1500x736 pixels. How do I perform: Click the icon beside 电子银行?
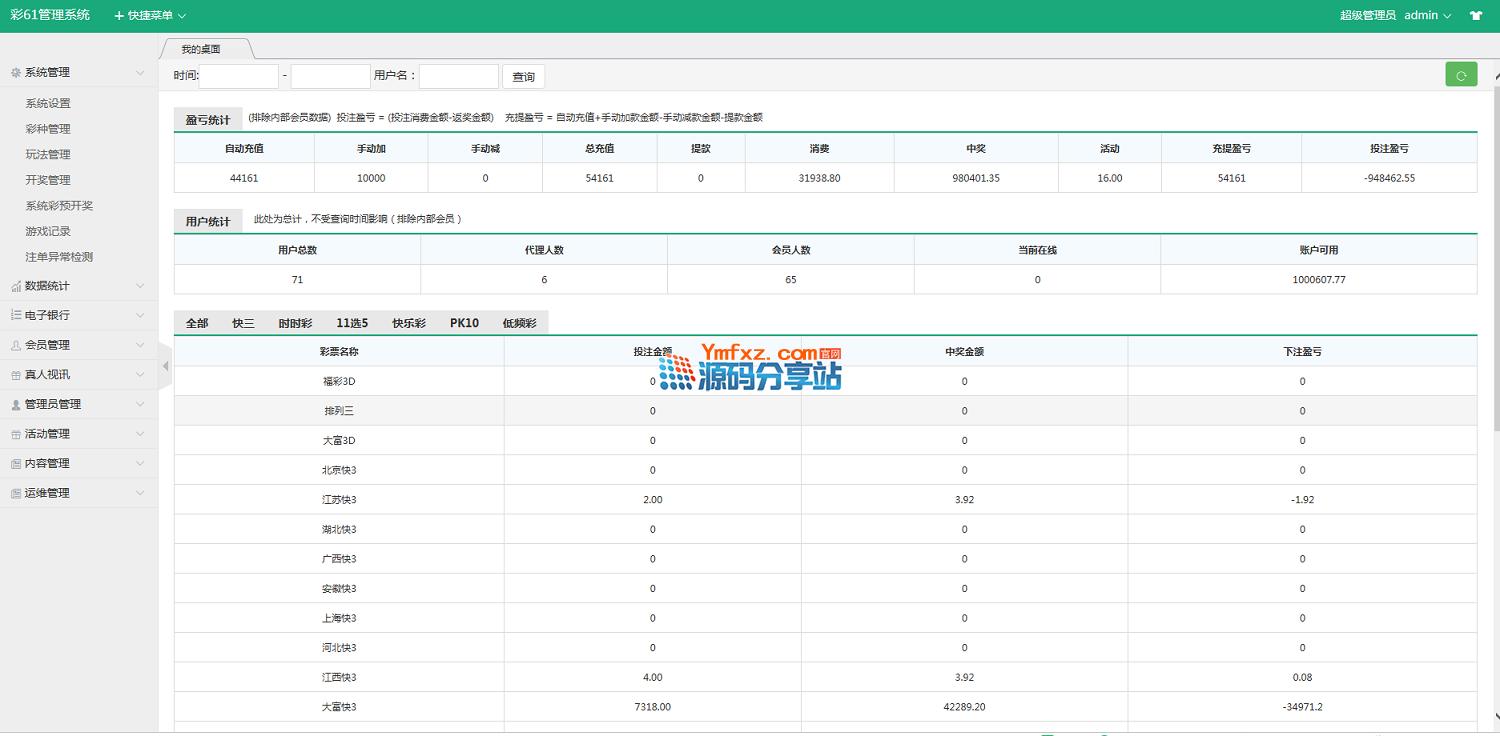pos(15,315)
